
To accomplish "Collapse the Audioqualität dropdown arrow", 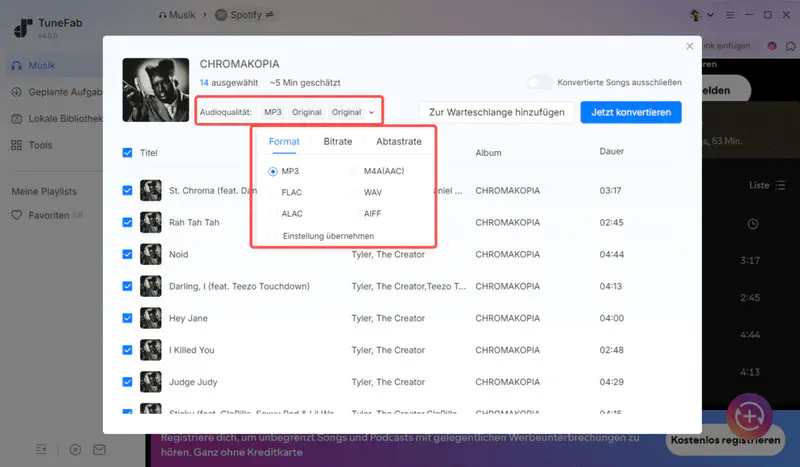I will [372, 112].
